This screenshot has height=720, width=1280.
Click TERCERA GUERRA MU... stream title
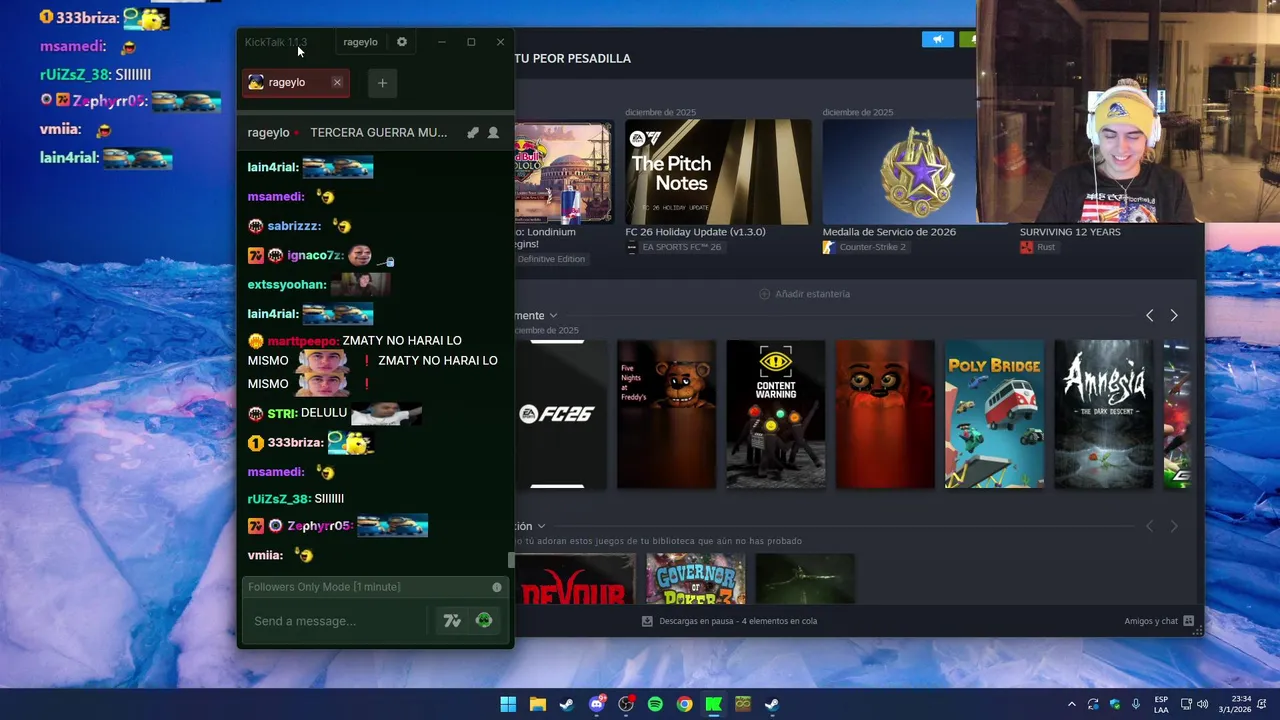pyautogui.click(x=378, y=132)
